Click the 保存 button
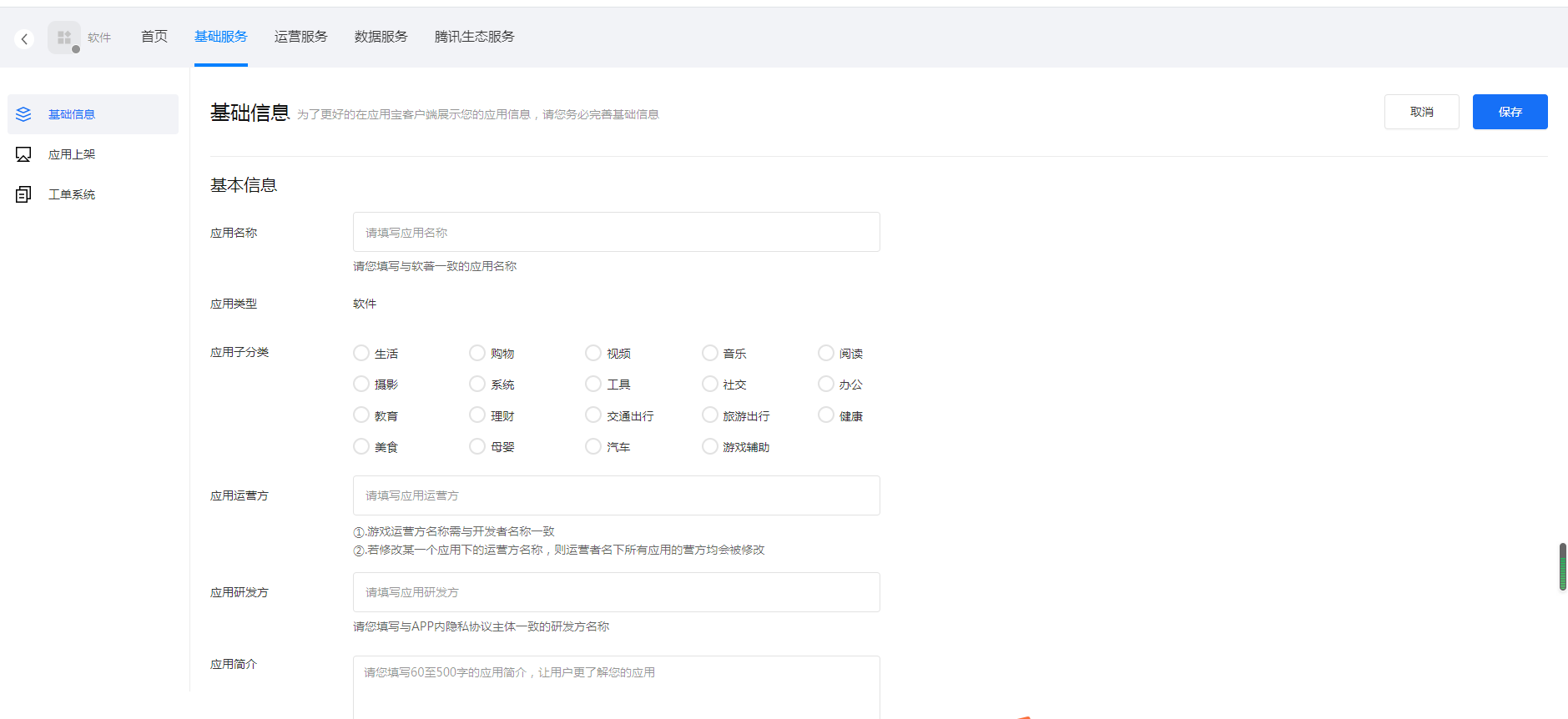 coord(1510,112)
